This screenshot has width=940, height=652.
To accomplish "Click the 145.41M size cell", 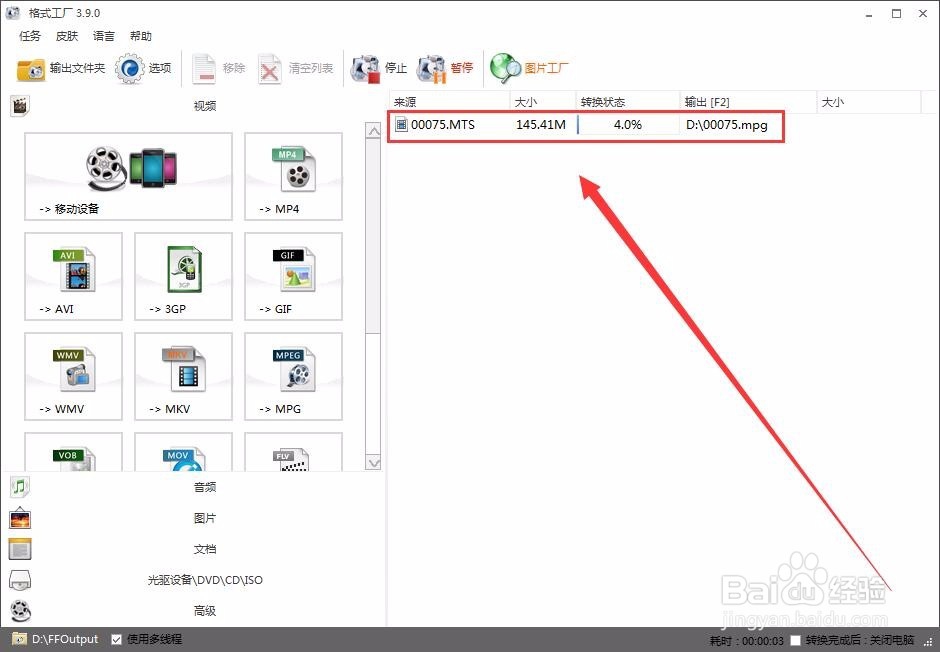I will click(541, 125).
